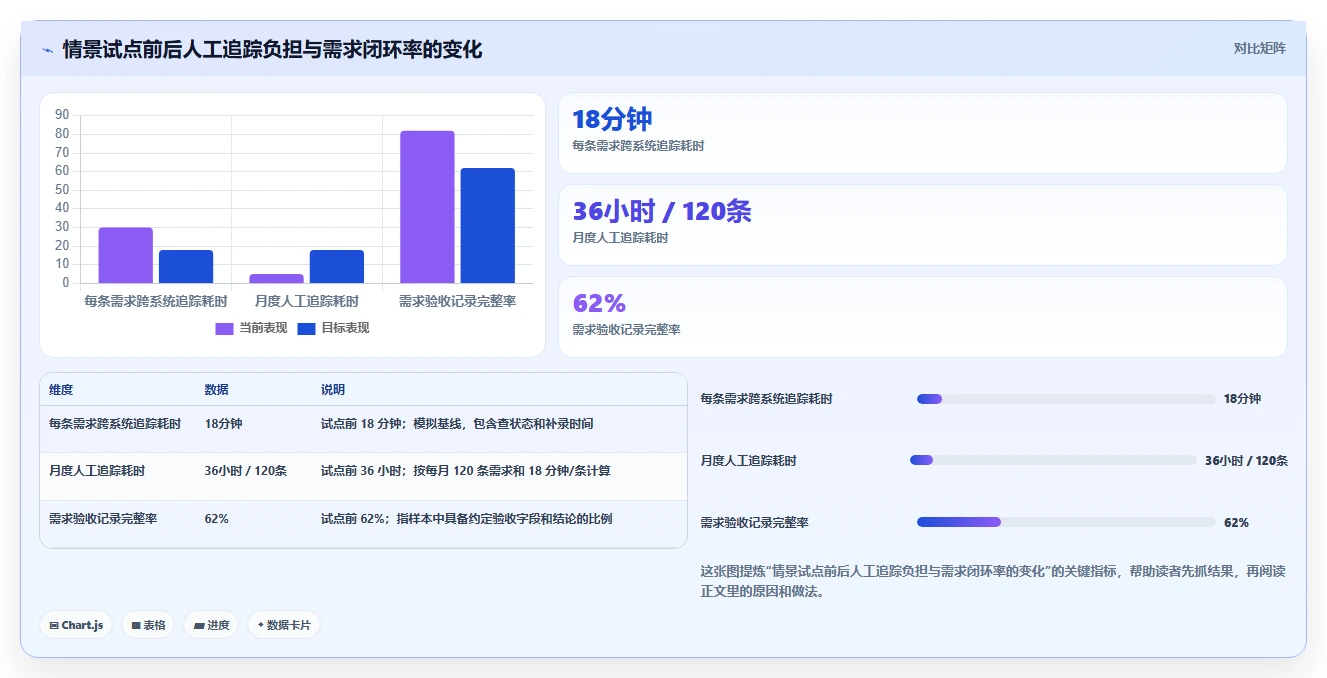
Task: Click the lightning icon beside the title
Action: (48, 49)
